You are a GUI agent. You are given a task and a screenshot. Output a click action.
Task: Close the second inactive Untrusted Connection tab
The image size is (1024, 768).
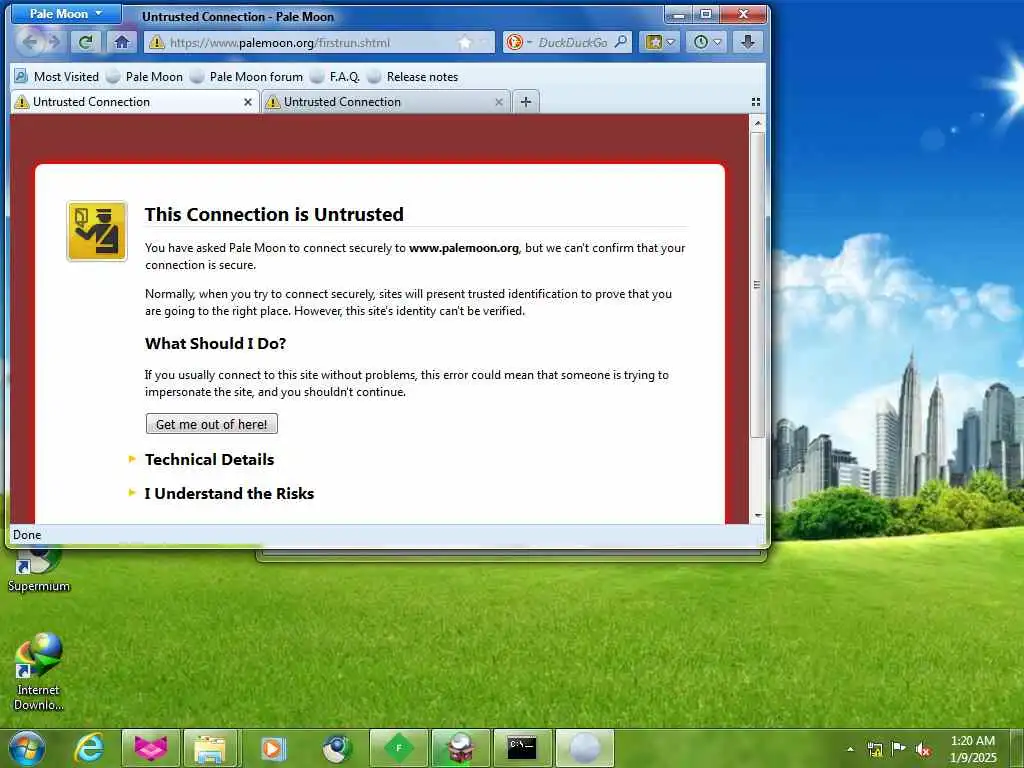[498, 102]
